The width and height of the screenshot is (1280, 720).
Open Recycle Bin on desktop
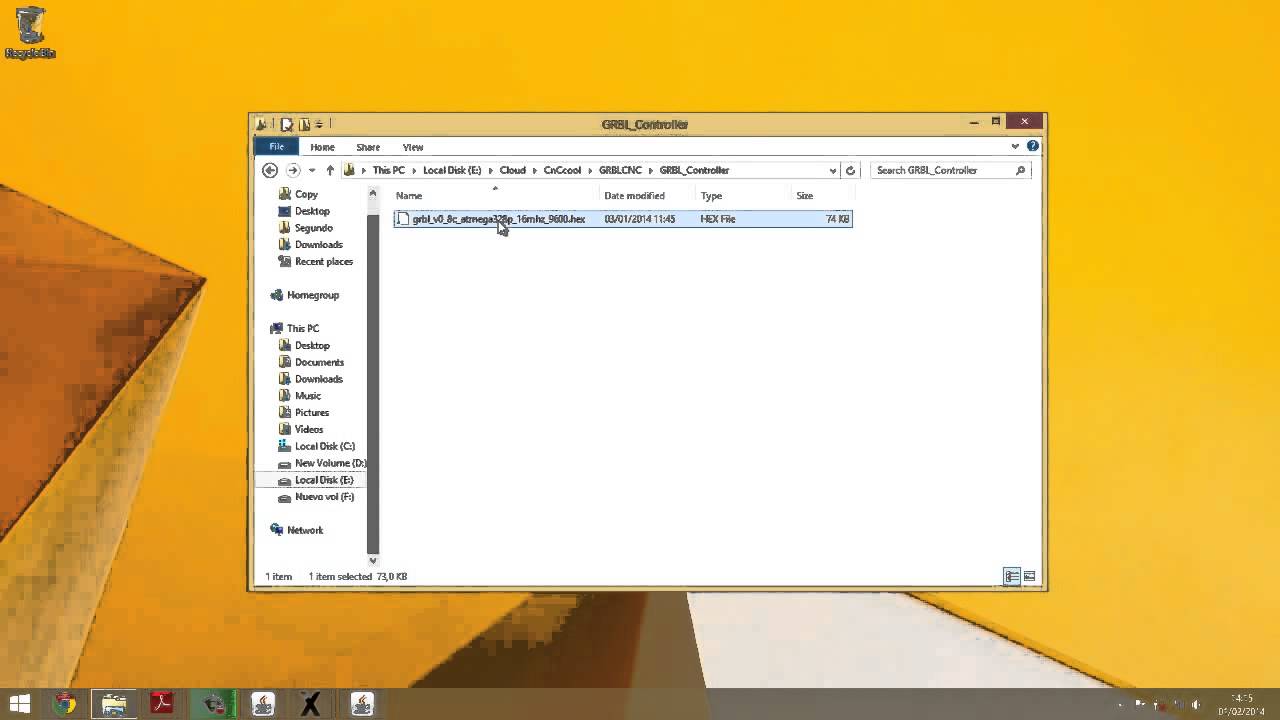pyautogui.click(x=30, y=33)
